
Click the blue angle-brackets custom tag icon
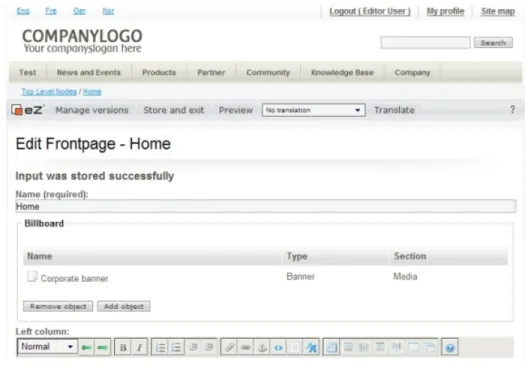278,347
